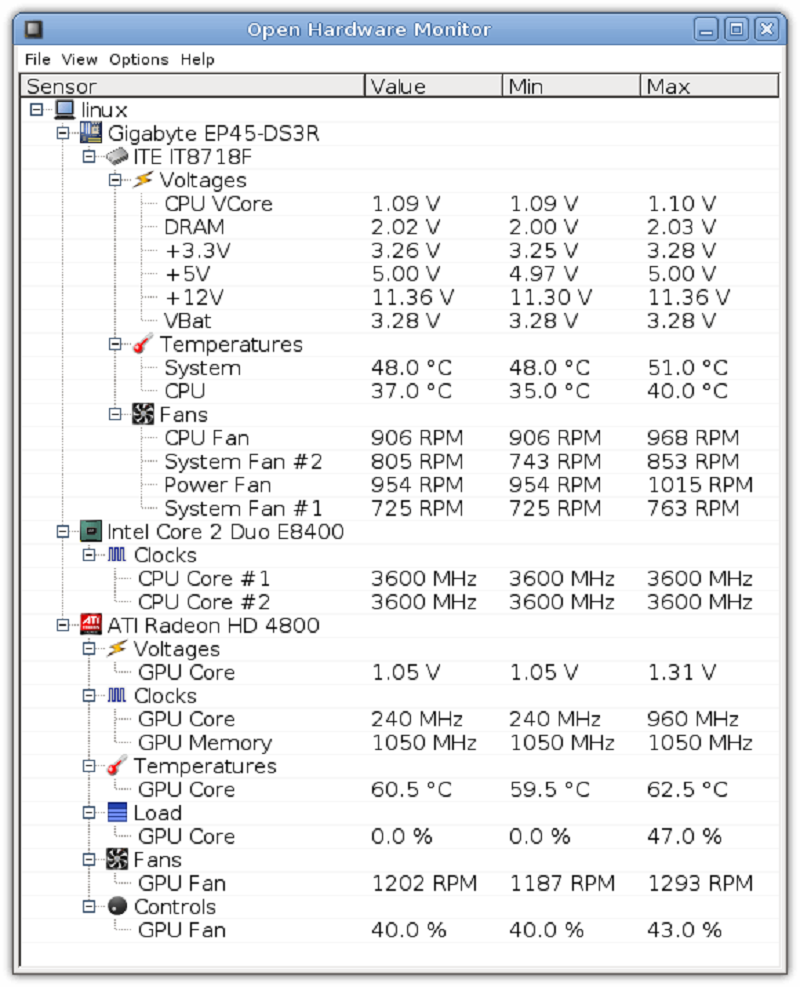The image size is (800, 987).
Task: Select the DRAM voltage row
Action: tap(400, 227)
